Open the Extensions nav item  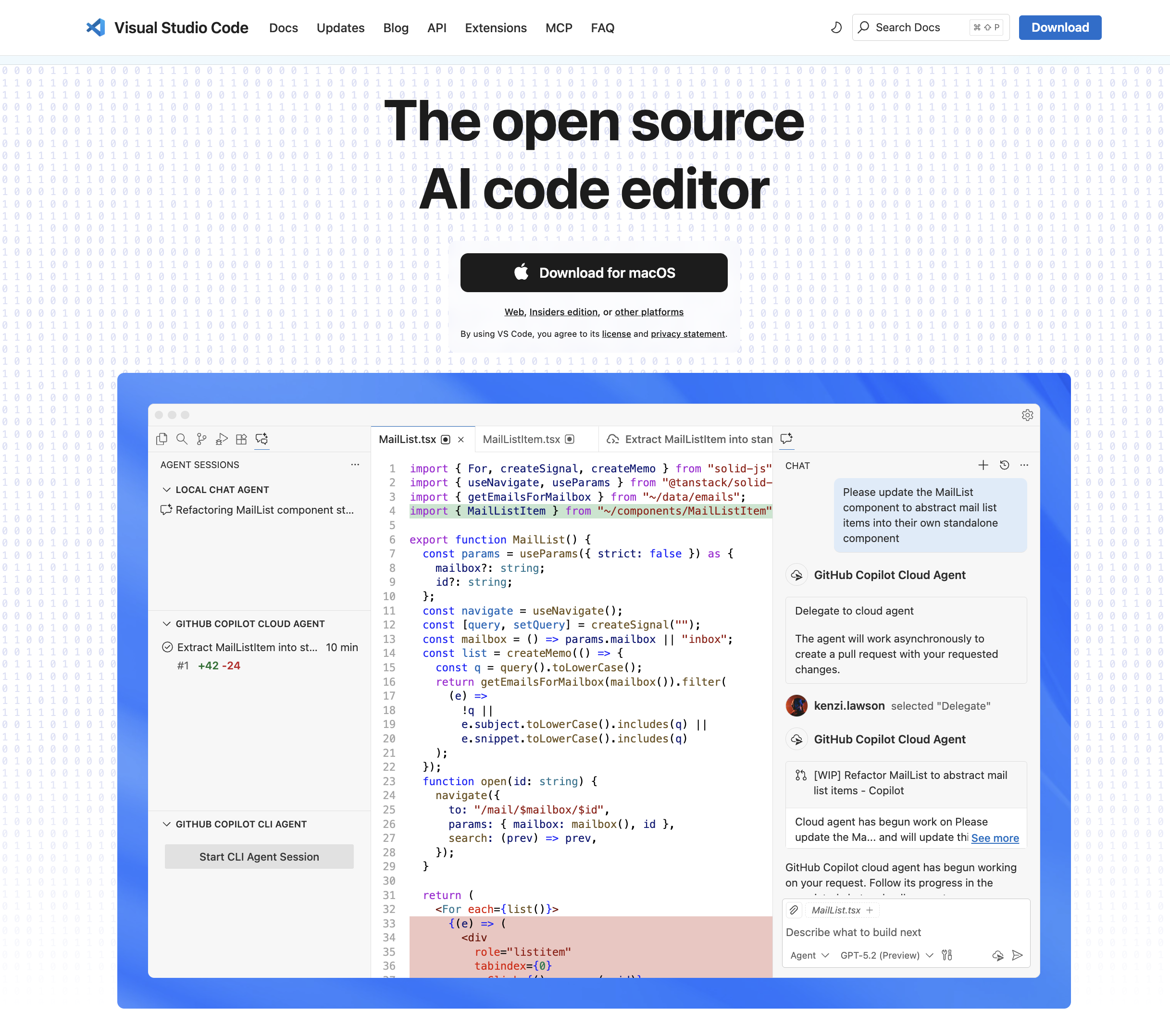pos(496,27)
